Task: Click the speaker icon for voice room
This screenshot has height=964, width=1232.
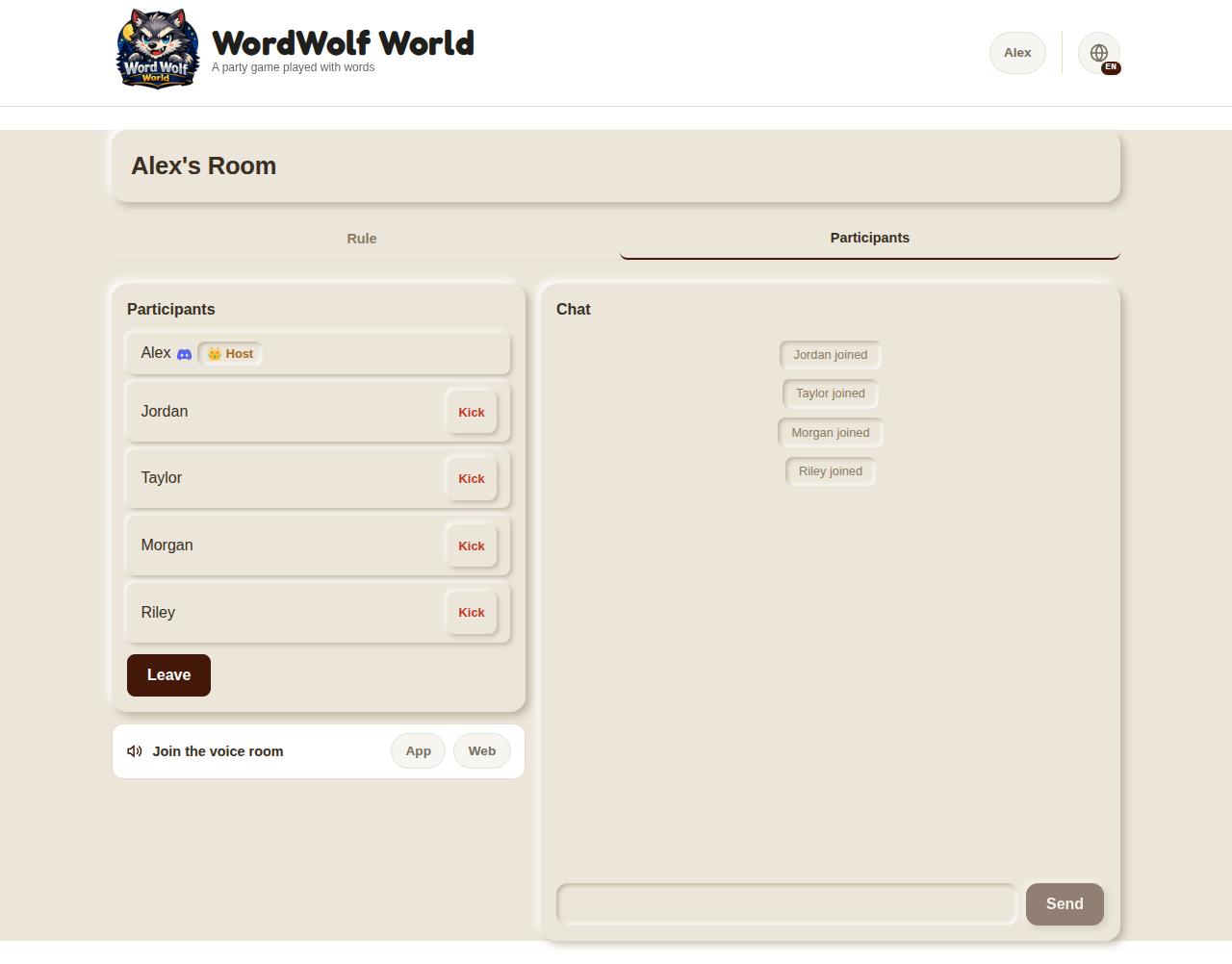Action: coord(135,751)
